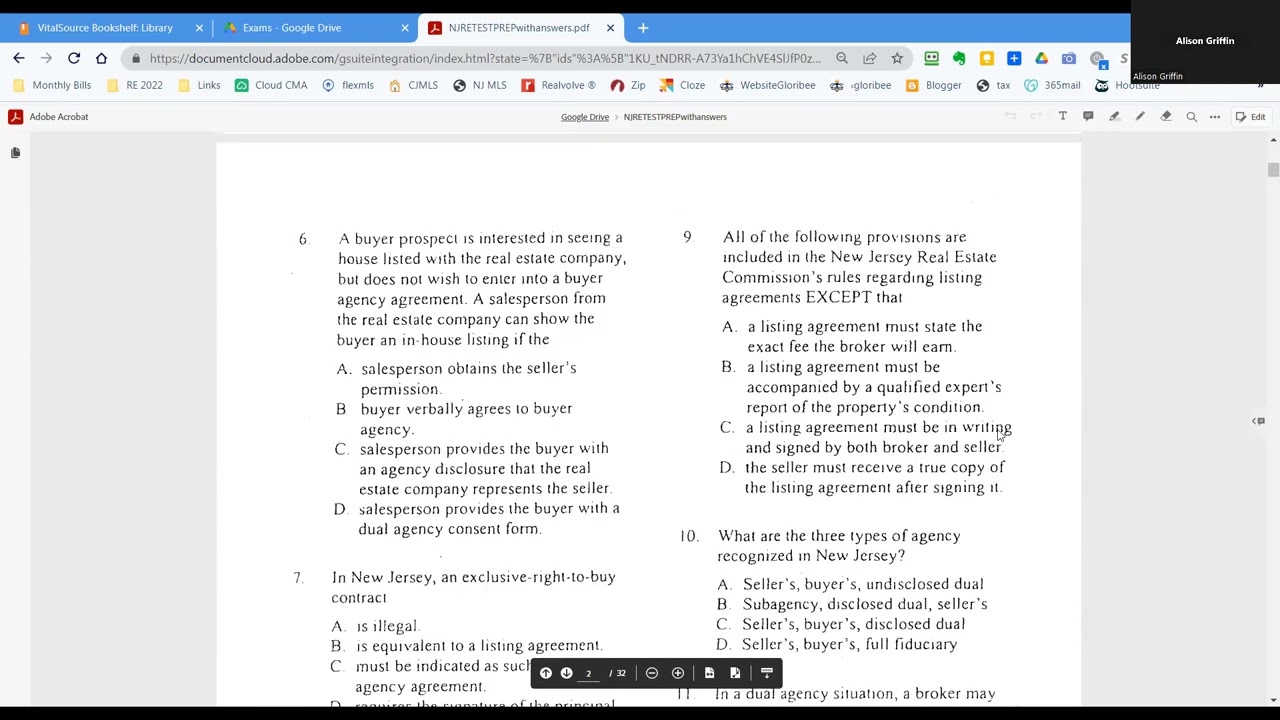Open the Blogger bookmark

(x=934, y=86)
